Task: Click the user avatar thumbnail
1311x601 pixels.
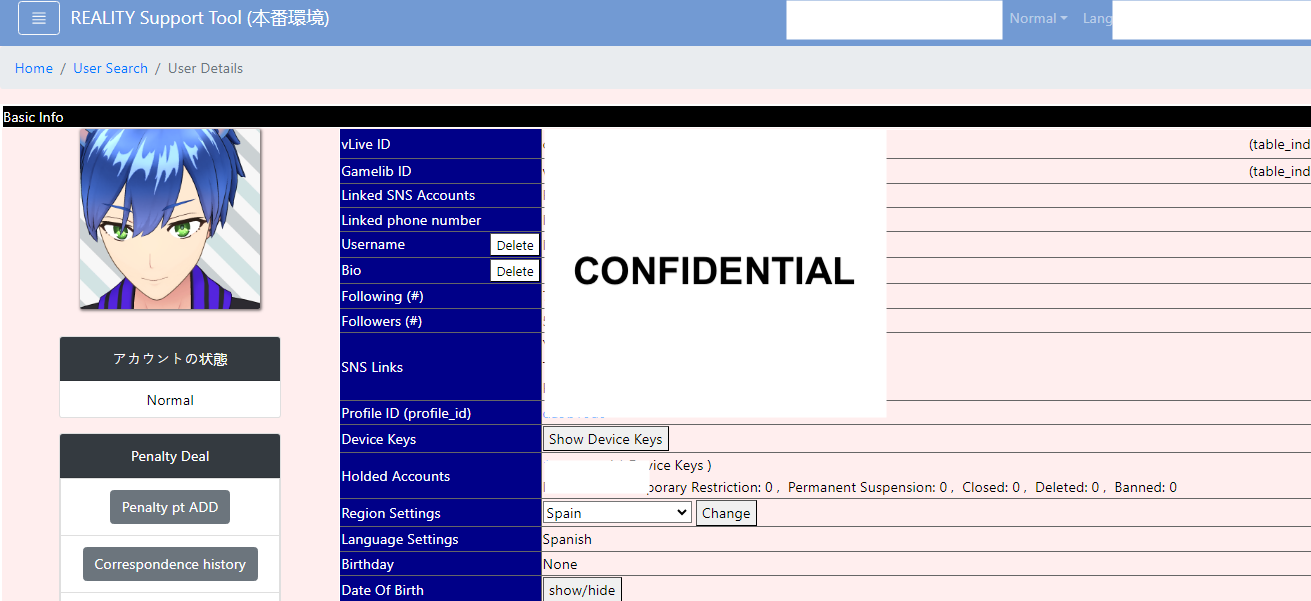Action: tap(170, 218)
